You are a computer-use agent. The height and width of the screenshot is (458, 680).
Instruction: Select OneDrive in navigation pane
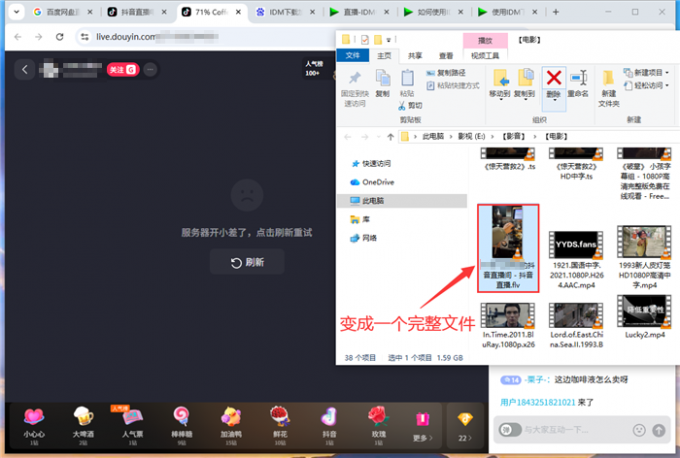(x=372, y=182)
